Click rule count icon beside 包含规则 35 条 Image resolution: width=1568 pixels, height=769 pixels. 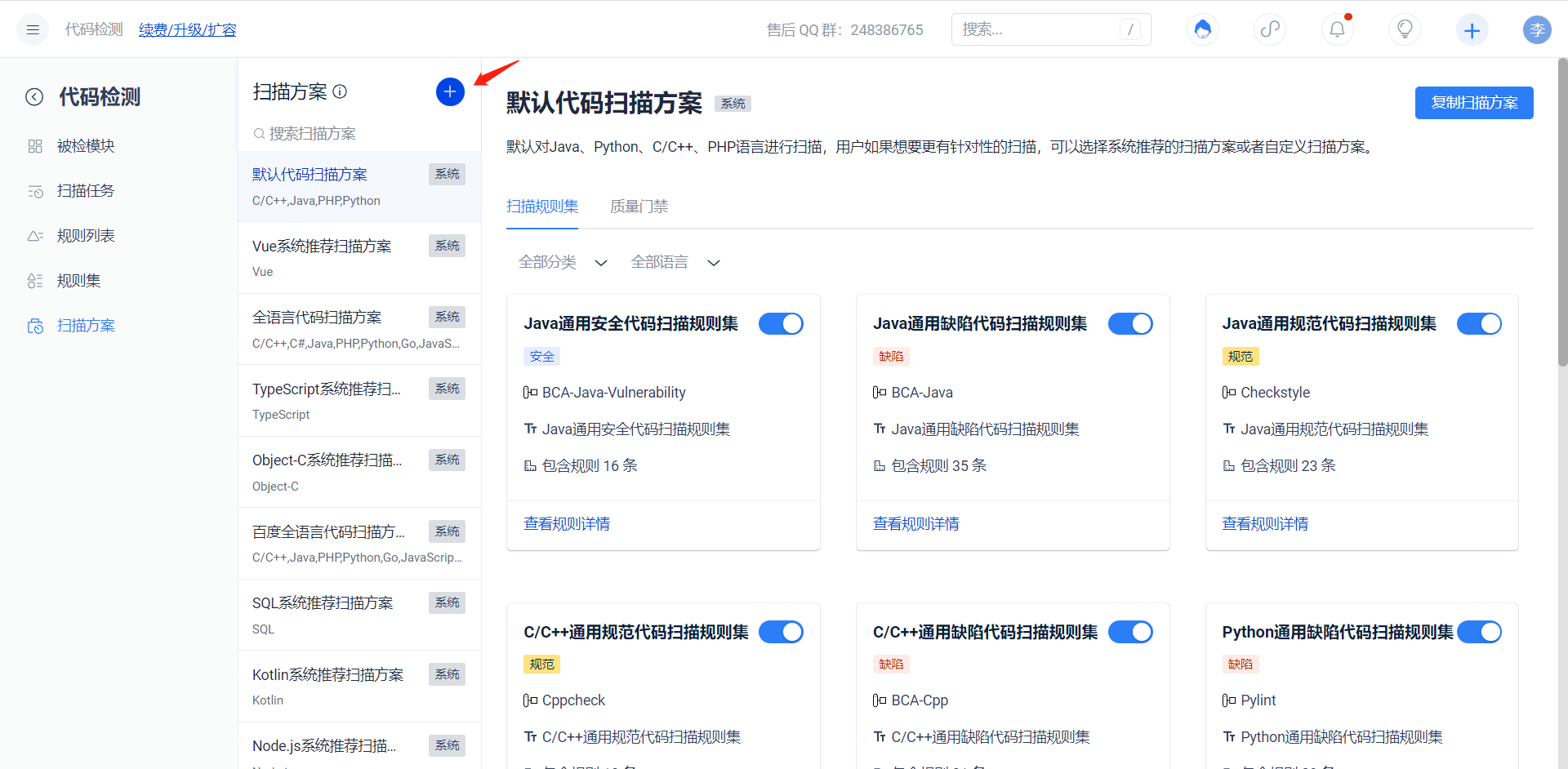[880, 466]
